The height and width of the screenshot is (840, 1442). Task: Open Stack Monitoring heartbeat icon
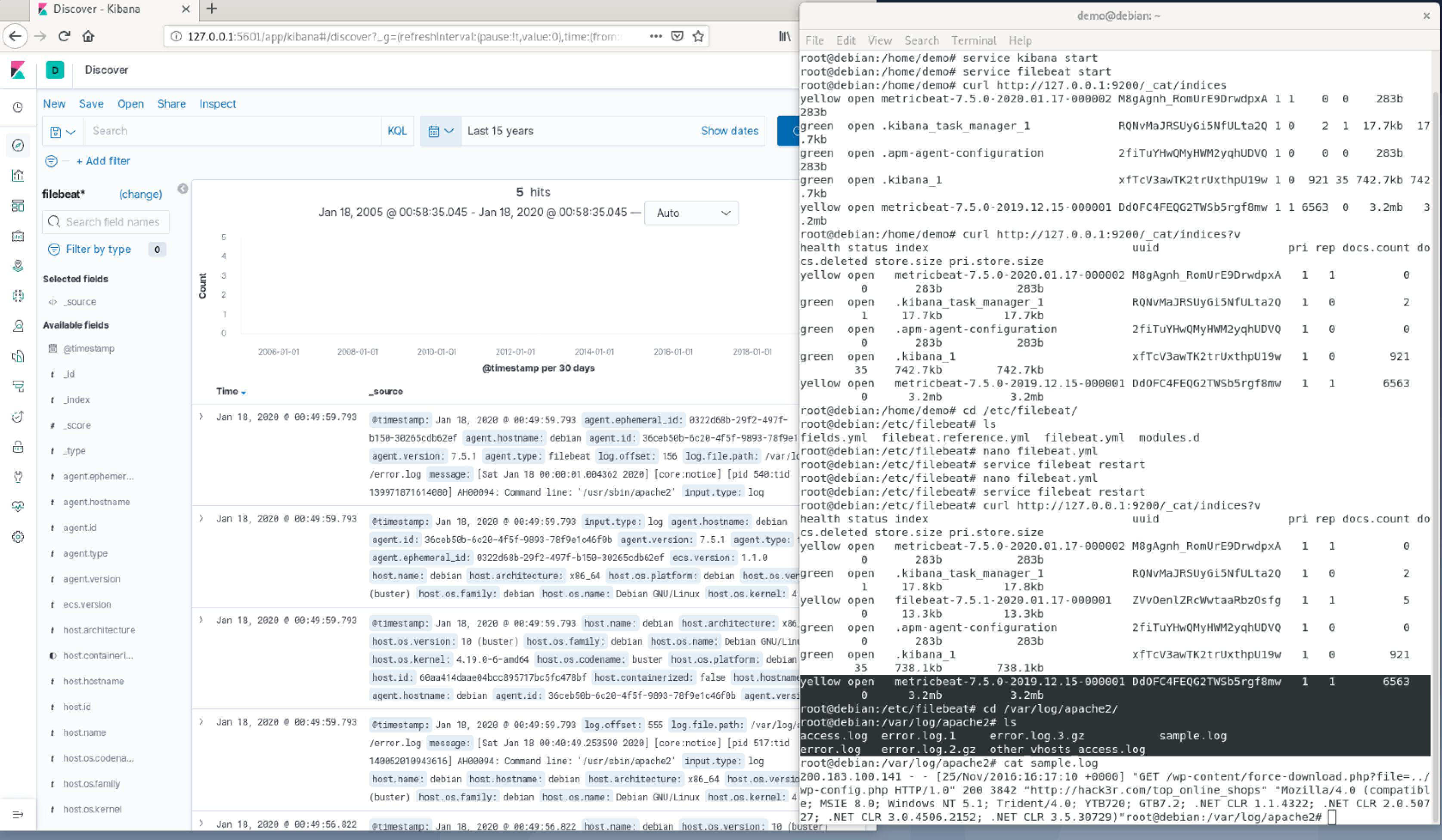(18, 506)
